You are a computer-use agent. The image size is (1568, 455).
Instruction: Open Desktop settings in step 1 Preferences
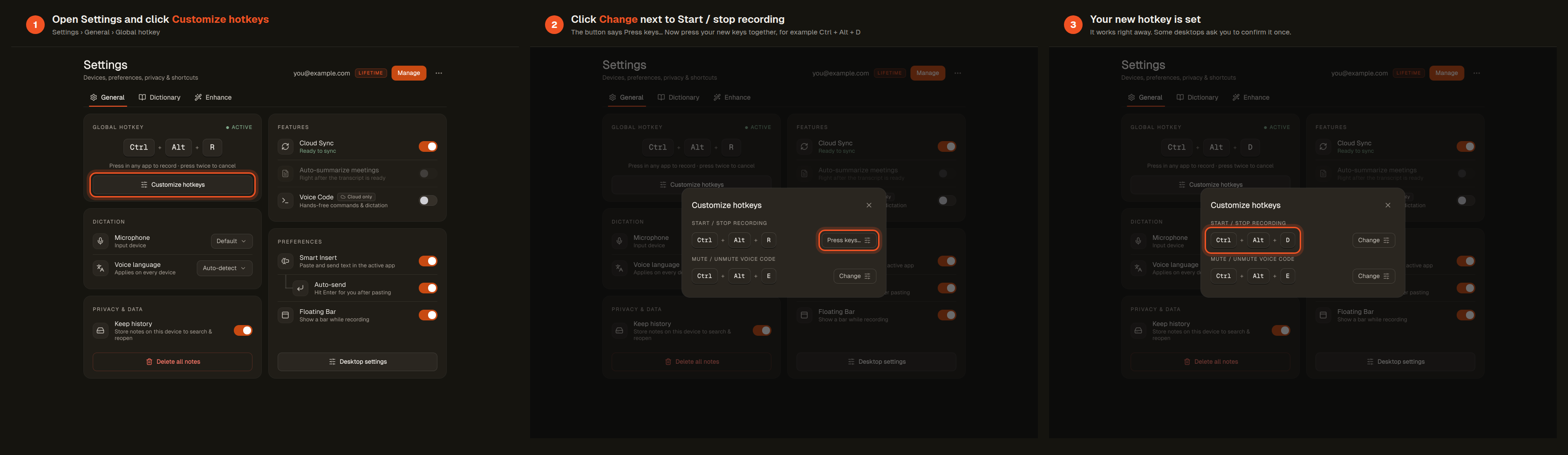[357, 361]
